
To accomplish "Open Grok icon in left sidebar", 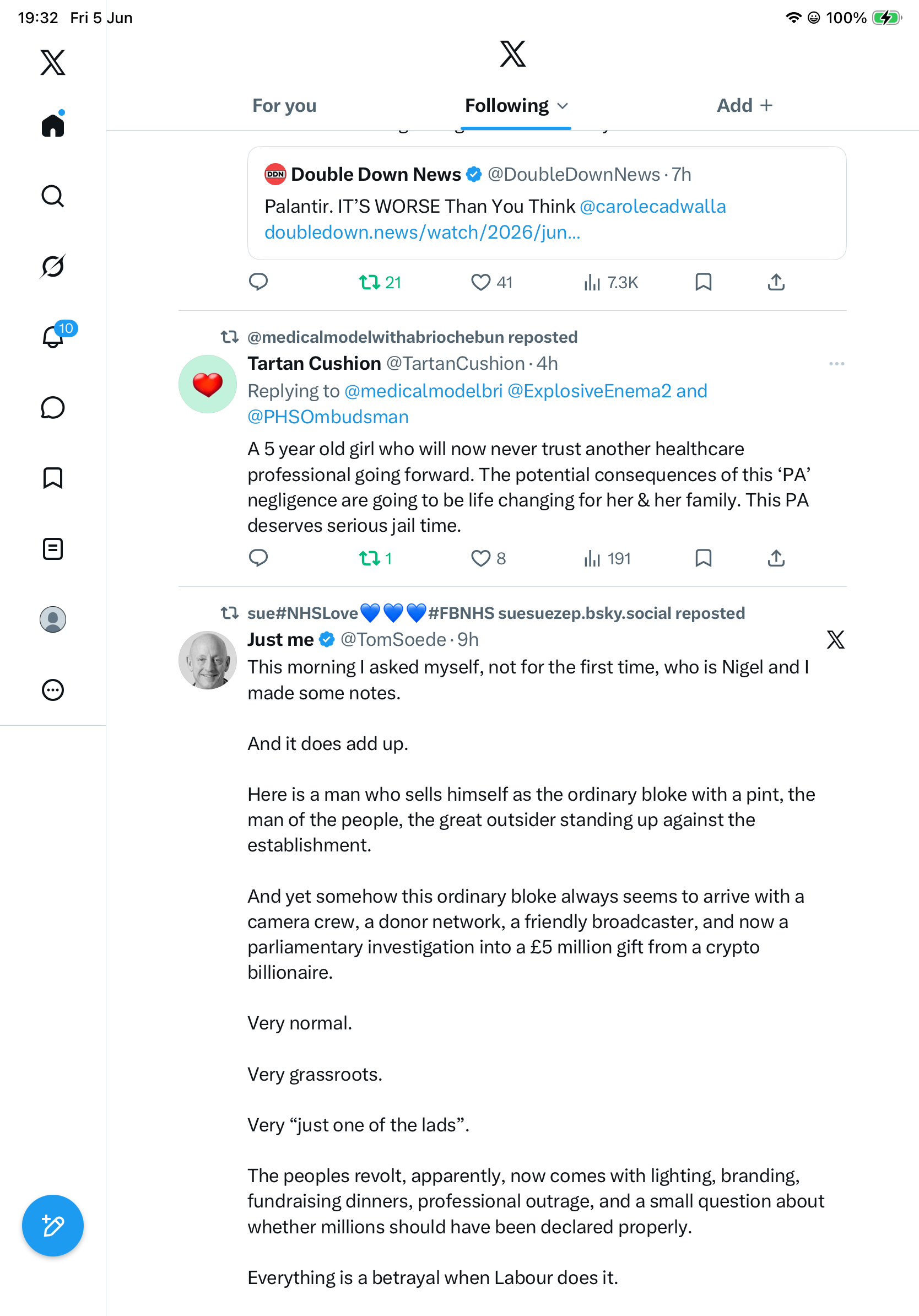I will pos(53,266).
